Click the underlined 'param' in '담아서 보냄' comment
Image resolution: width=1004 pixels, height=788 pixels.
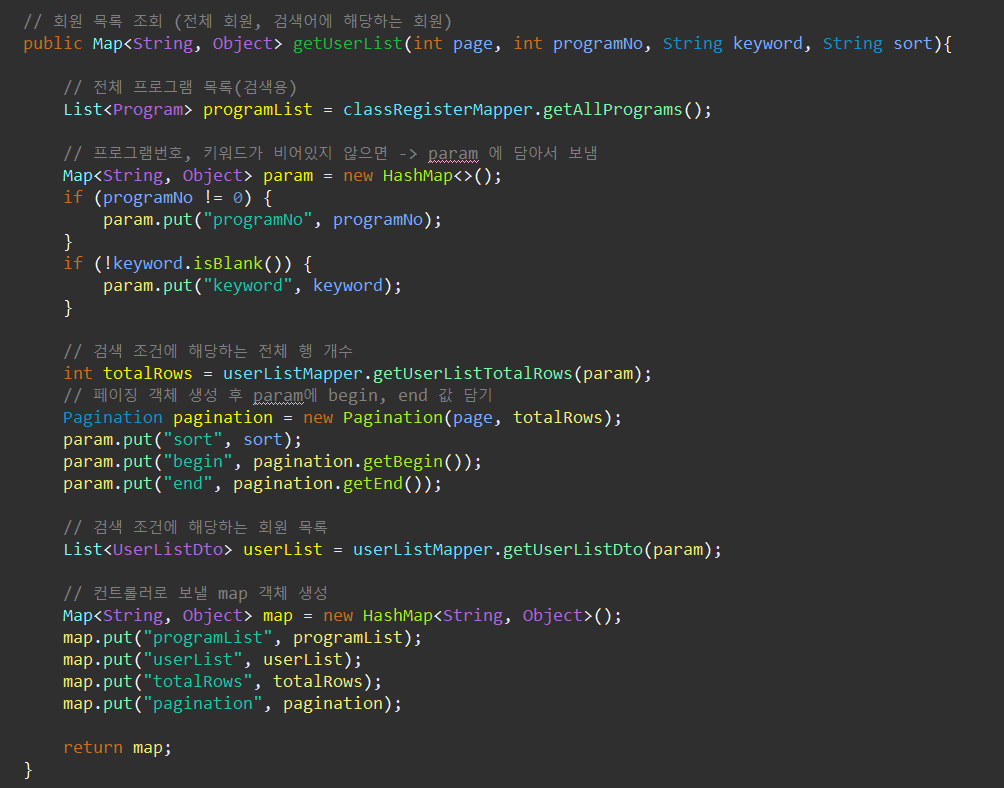pyautogui.click(x=453, y=154)
